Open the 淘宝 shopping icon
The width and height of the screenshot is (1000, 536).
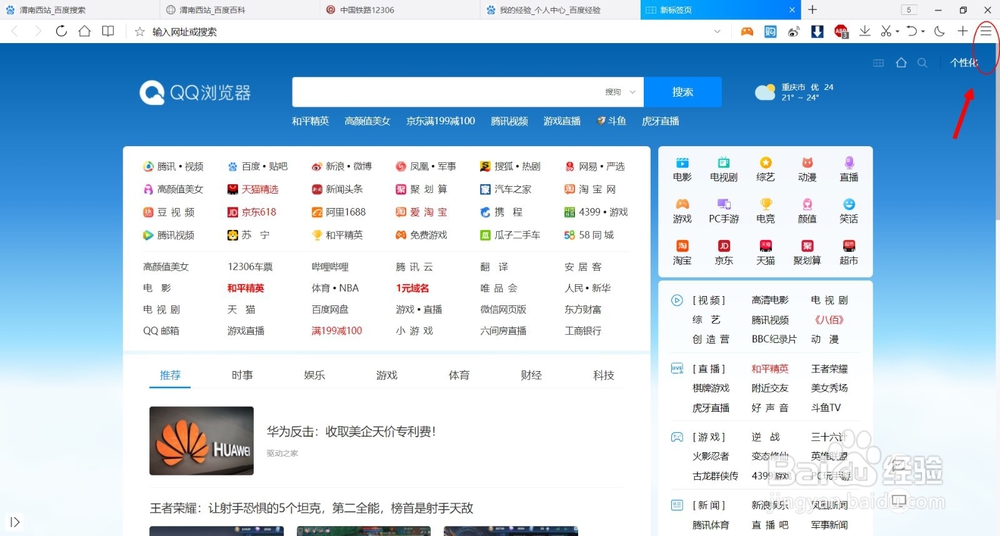coord(682,252)
